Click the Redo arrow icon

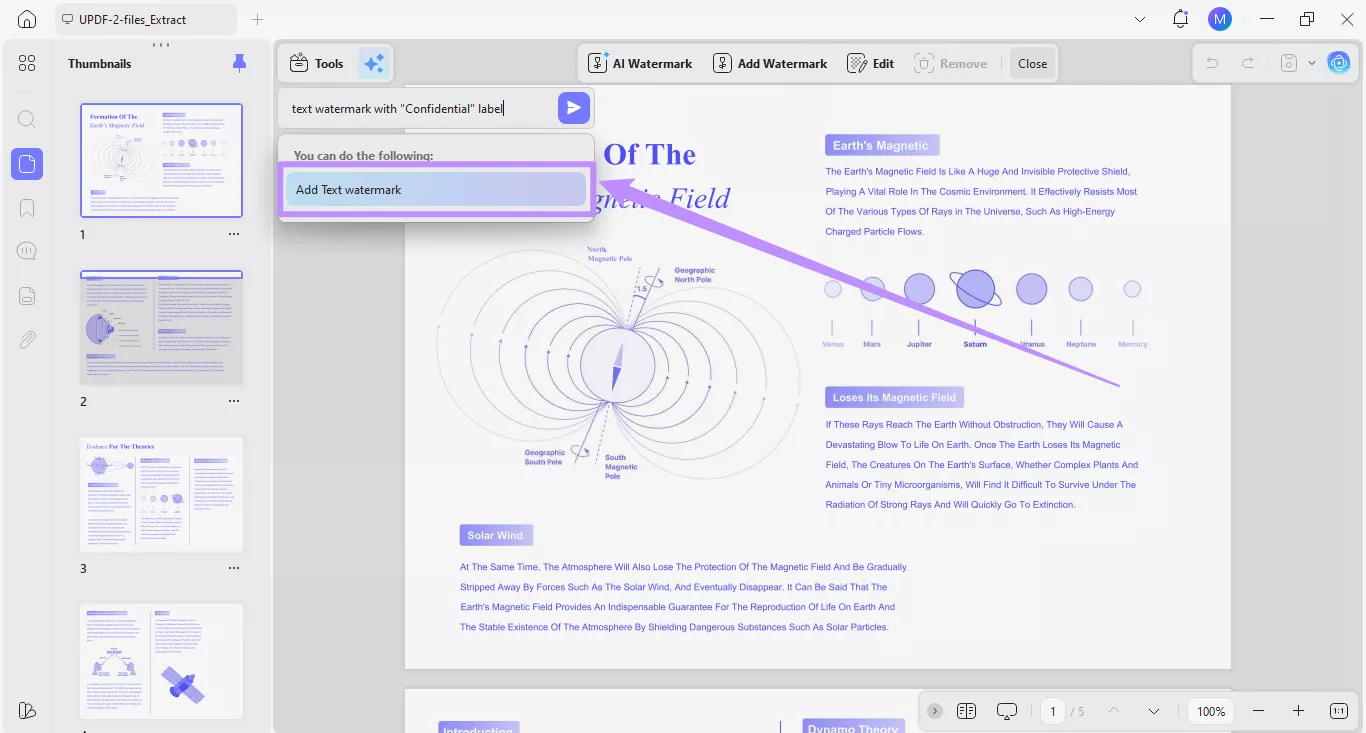pyautogui.click(x=1248, y=63)
